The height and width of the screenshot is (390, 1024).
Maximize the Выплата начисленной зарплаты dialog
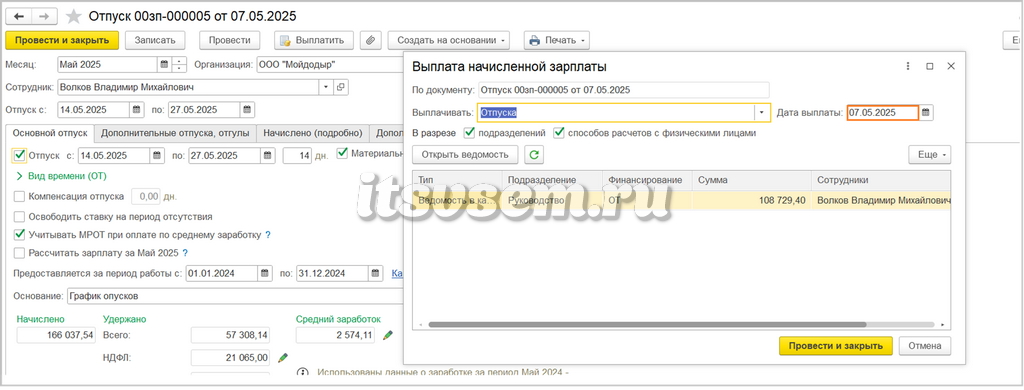pos(929,66)
